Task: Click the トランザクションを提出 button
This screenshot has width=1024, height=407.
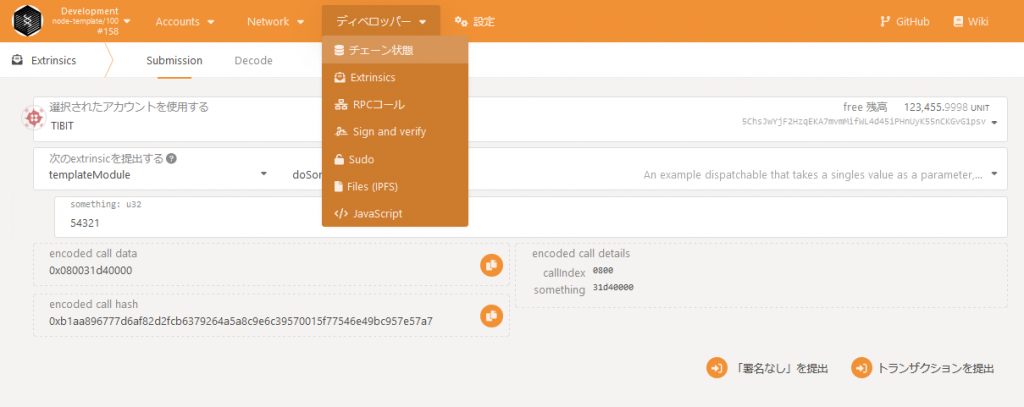Action: tap(923, 368)
